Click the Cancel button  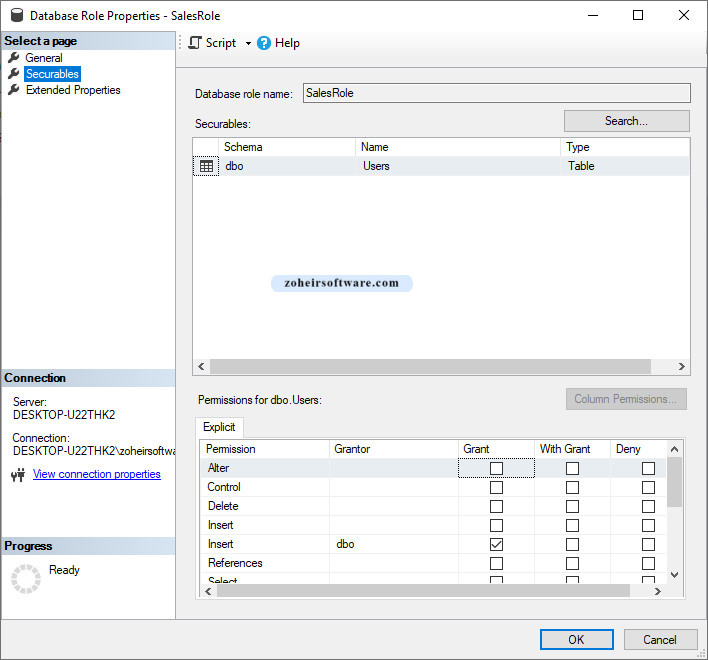(x=660, y=640)
